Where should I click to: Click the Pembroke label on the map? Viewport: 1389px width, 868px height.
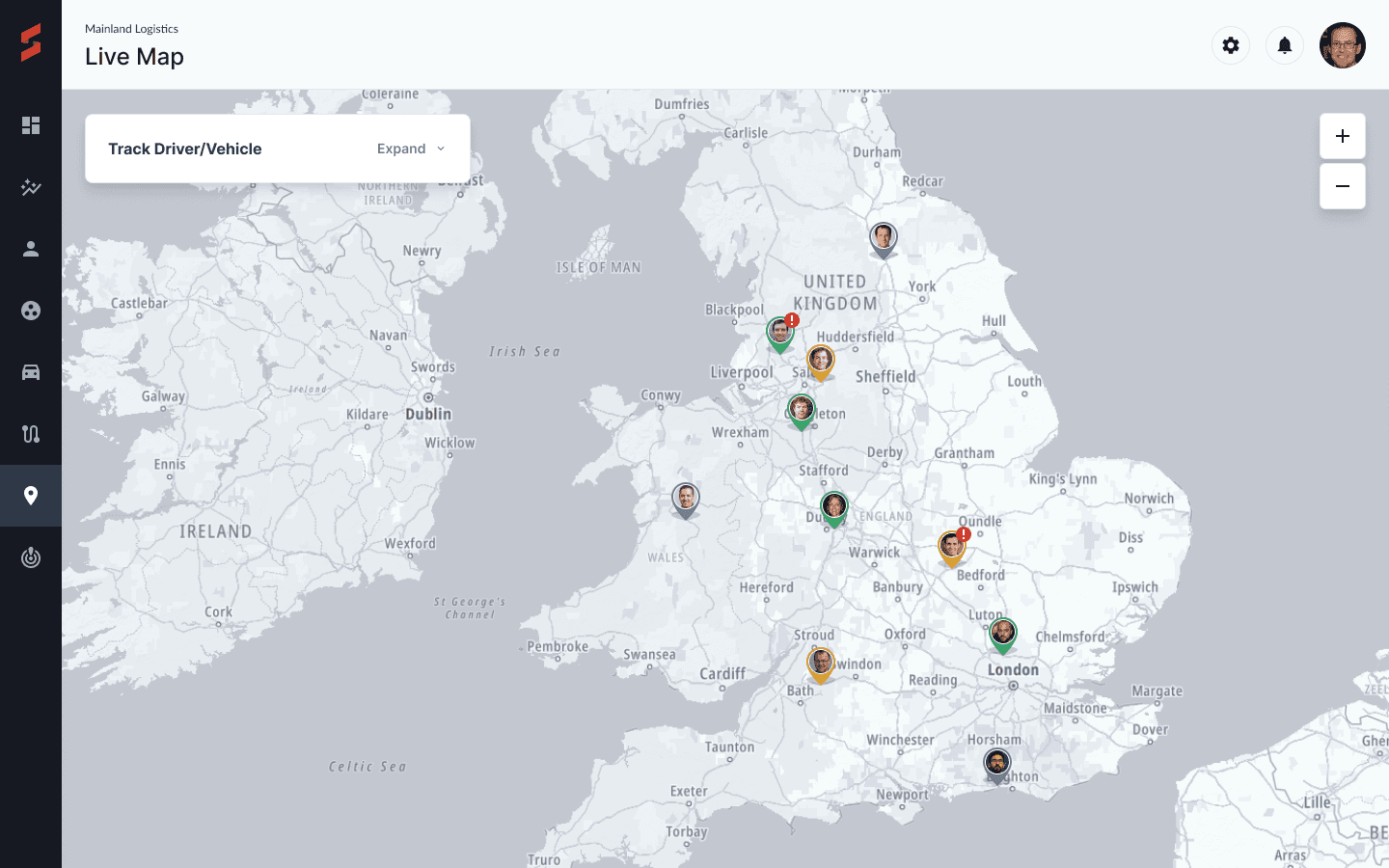[558, 646]
